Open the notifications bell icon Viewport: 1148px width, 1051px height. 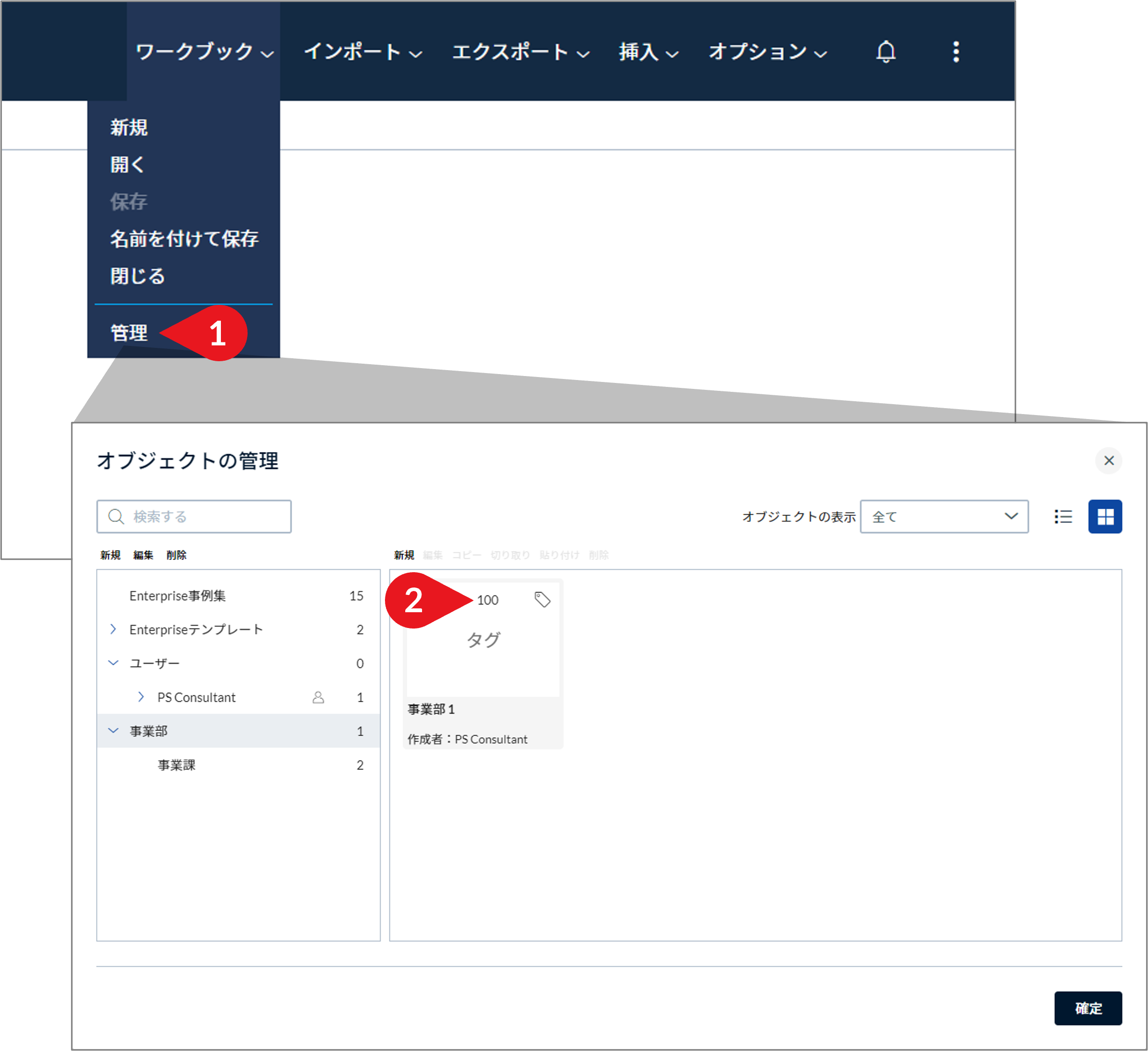(886, 52)
